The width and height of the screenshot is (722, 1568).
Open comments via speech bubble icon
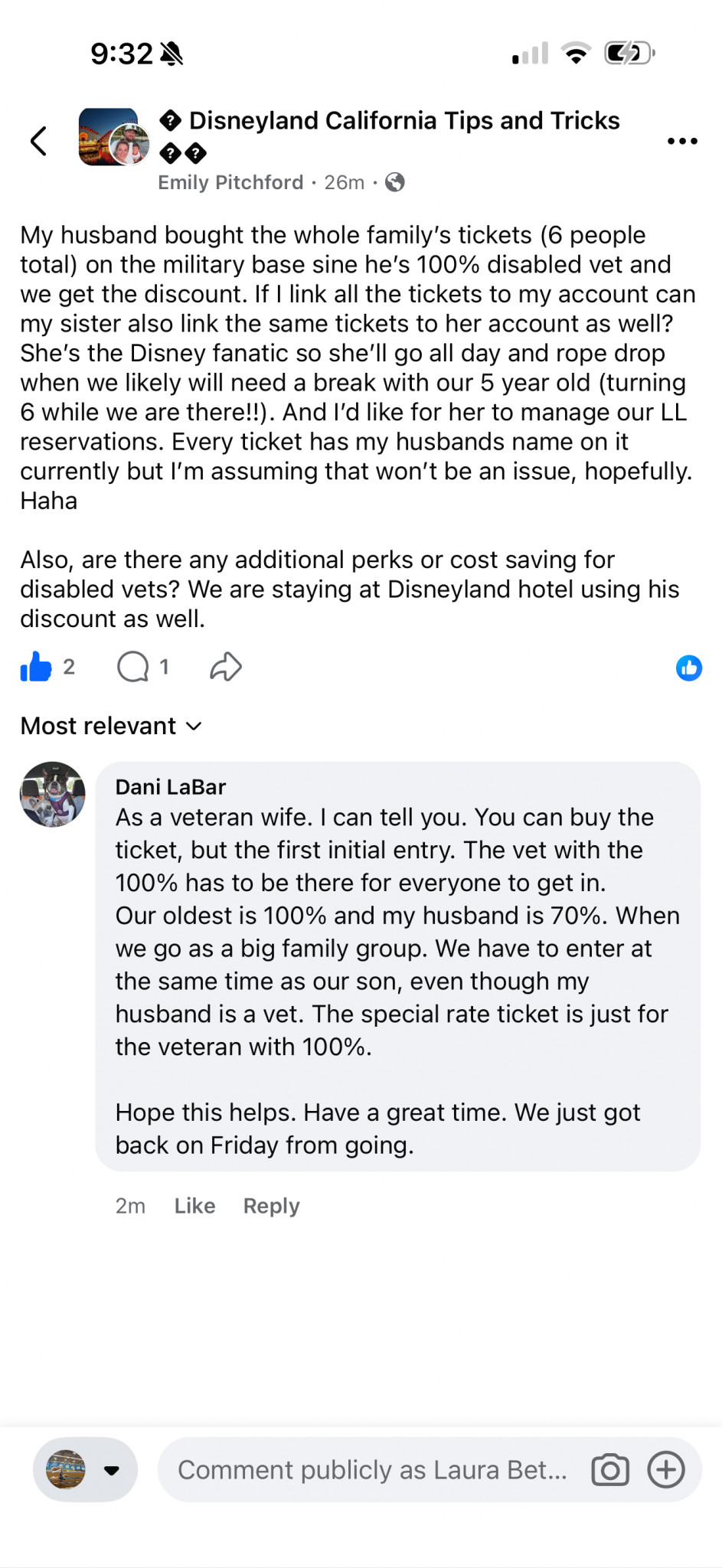pos(133,667)
